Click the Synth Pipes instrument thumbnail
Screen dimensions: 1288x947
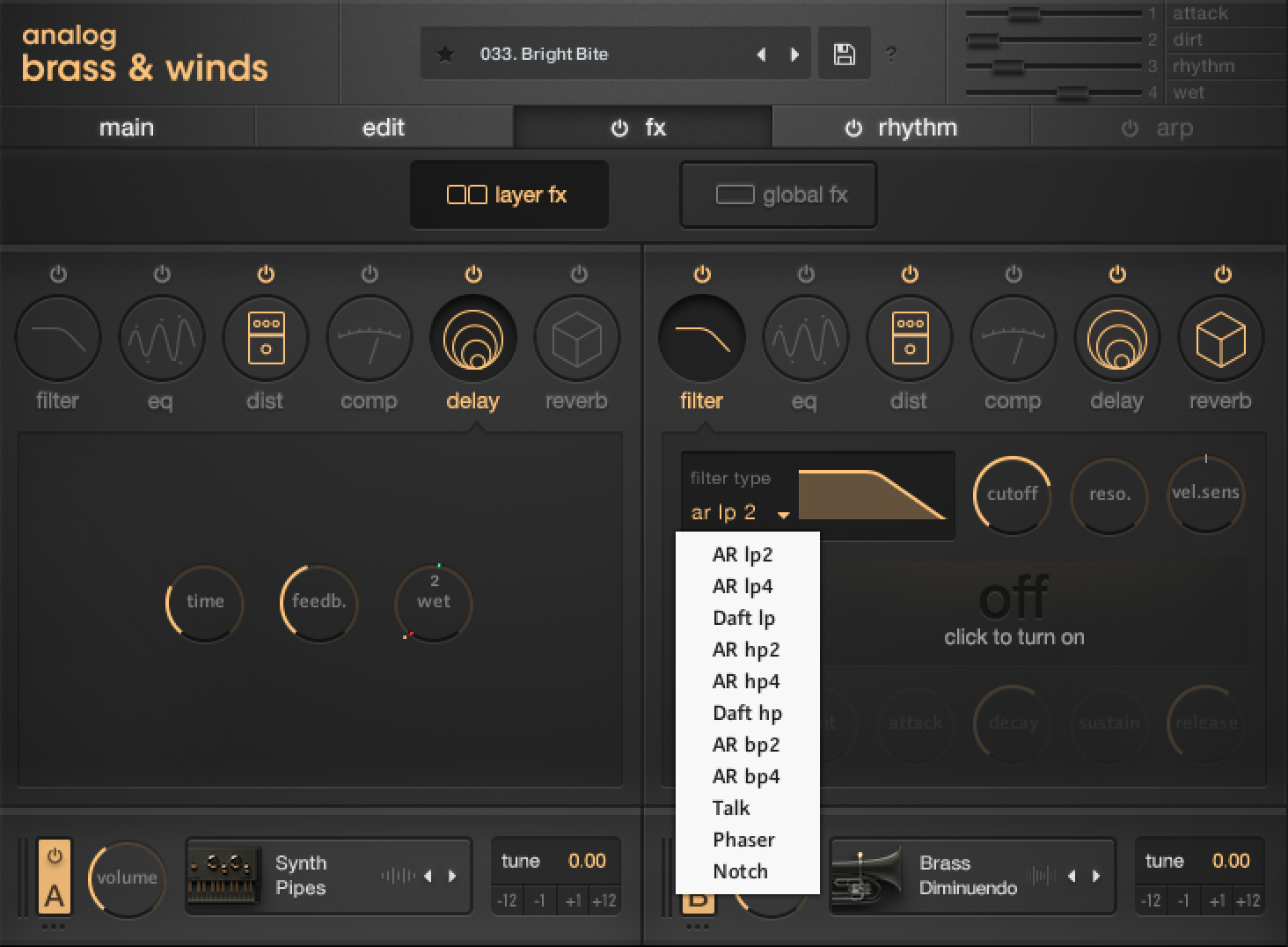pyautogui.click(x=224, y=876)
